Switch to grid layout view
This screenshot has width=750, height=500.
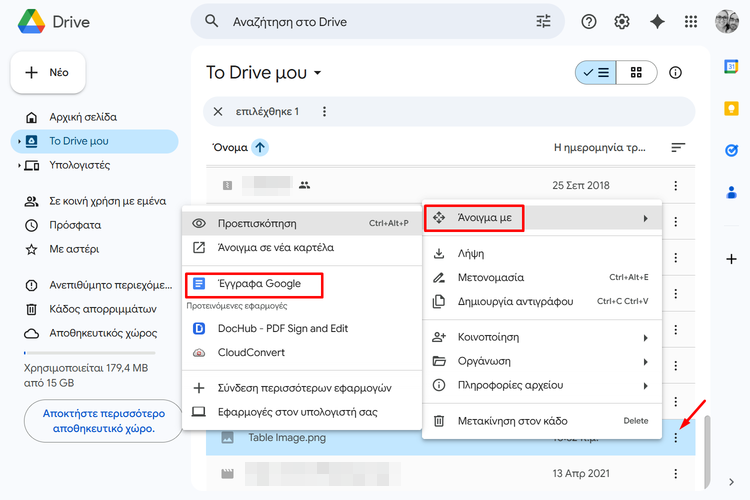coord(637,73)
